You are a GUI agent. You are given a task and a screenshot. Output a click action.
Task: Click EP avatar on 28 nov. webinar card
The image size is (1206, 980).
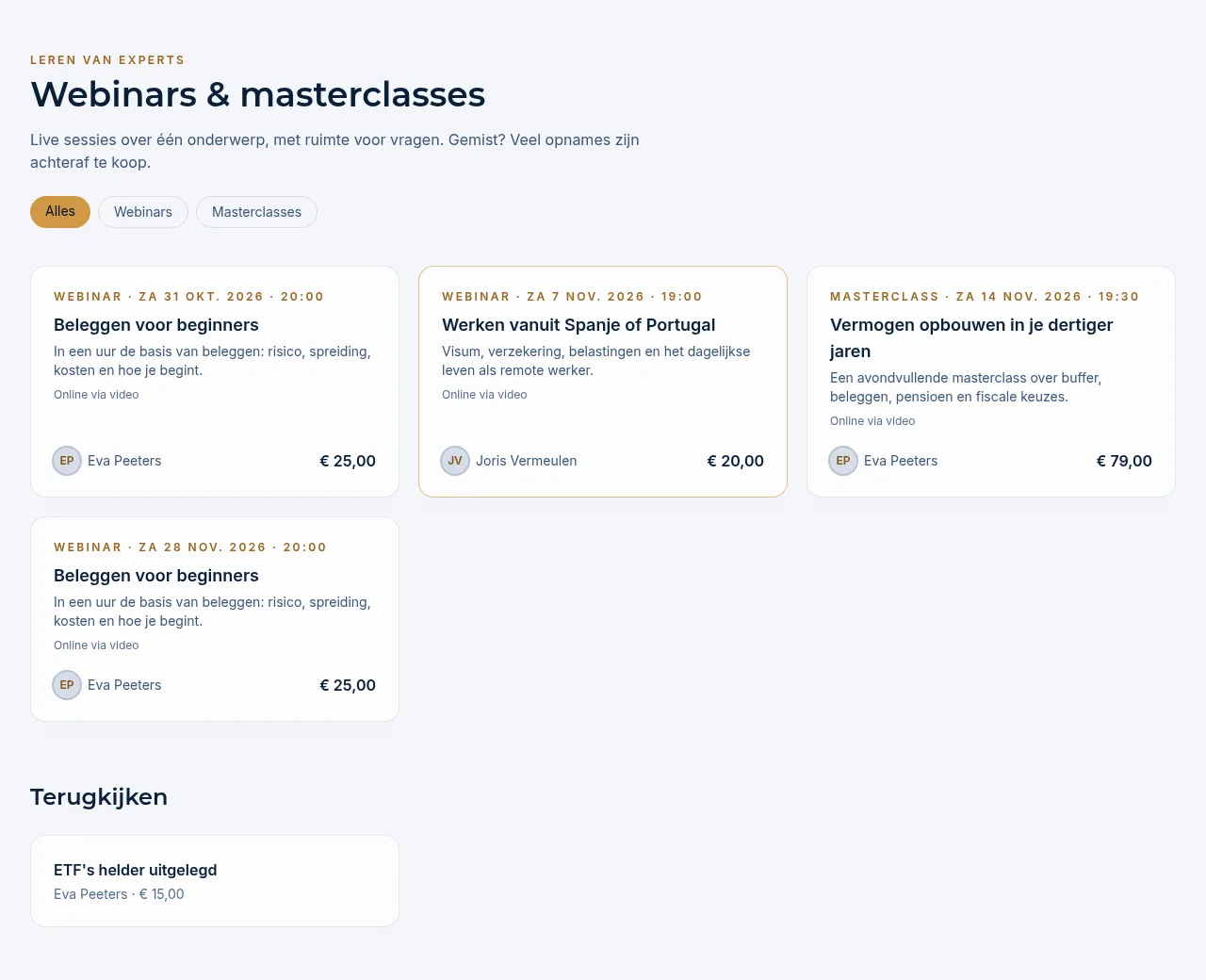[67, 685]
